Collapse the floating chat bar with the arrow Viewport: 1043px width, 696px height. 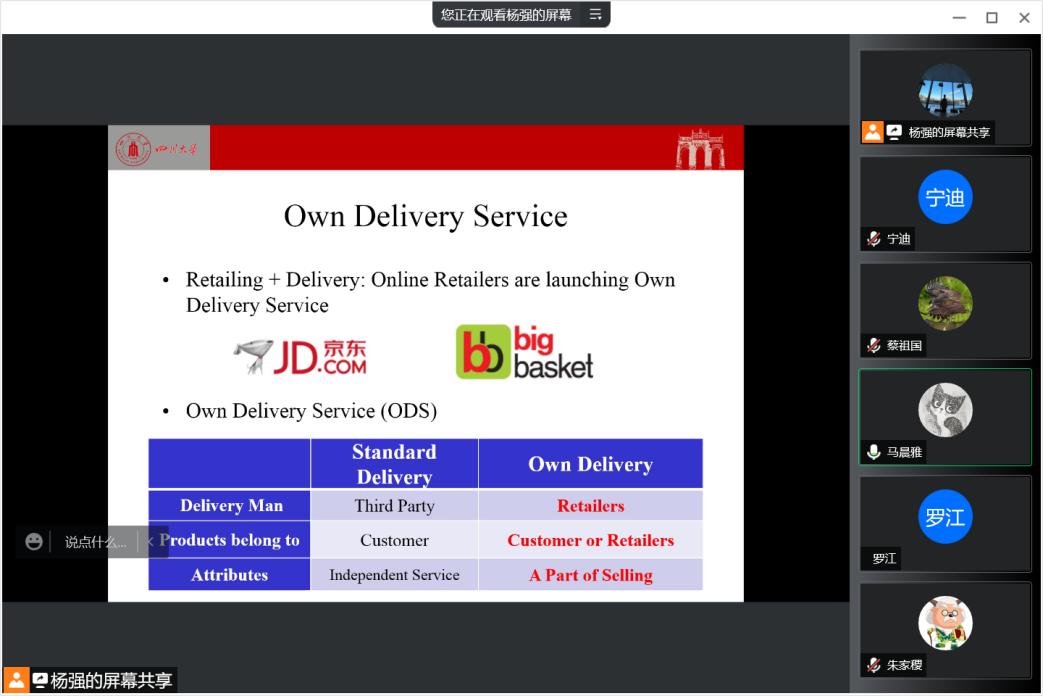coord(149,541)
